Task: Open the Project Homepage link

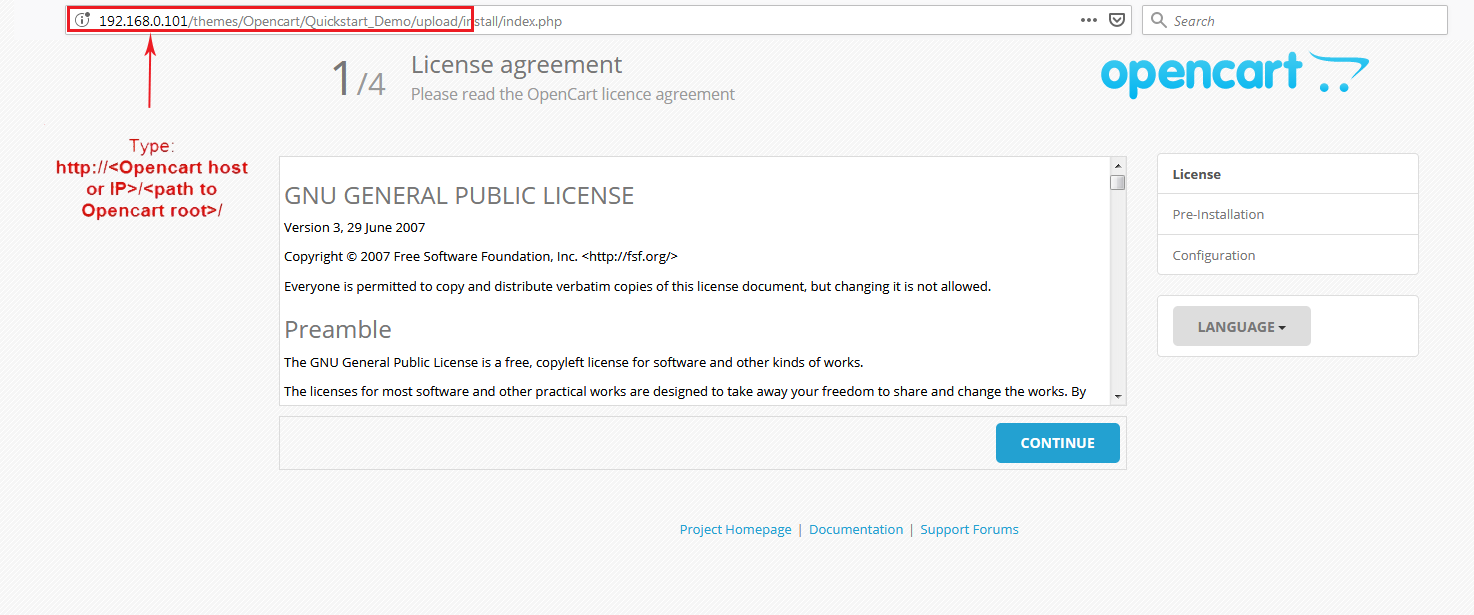Action: pos(735,530)
